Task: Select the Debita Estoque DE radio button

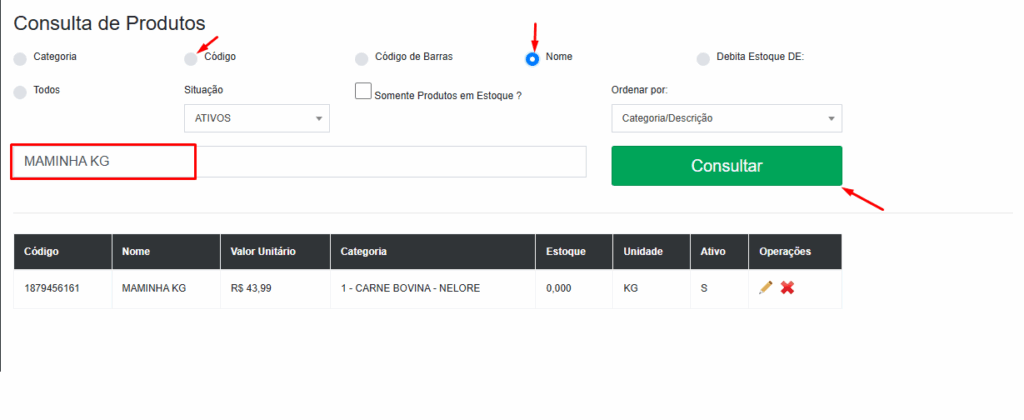Action: [x=703, y=58]
